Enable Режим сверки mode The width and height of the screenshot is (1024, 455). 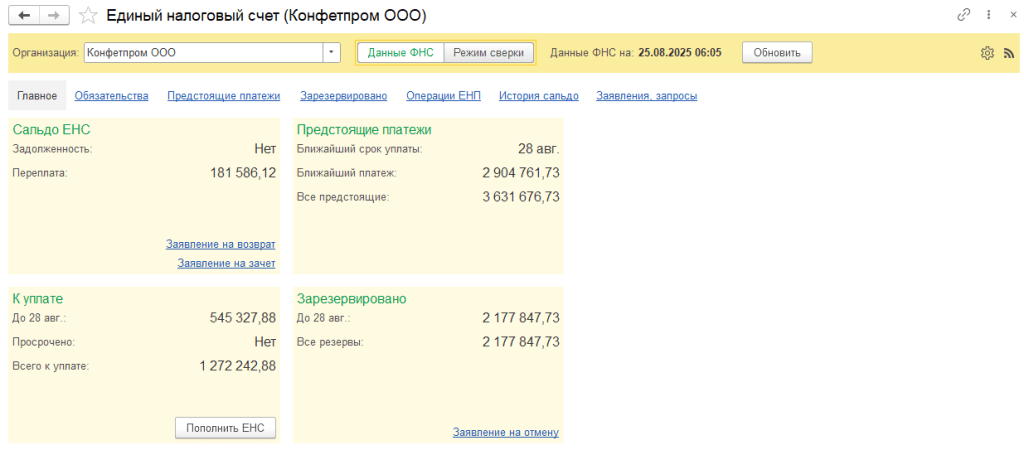tap(489, 52)
